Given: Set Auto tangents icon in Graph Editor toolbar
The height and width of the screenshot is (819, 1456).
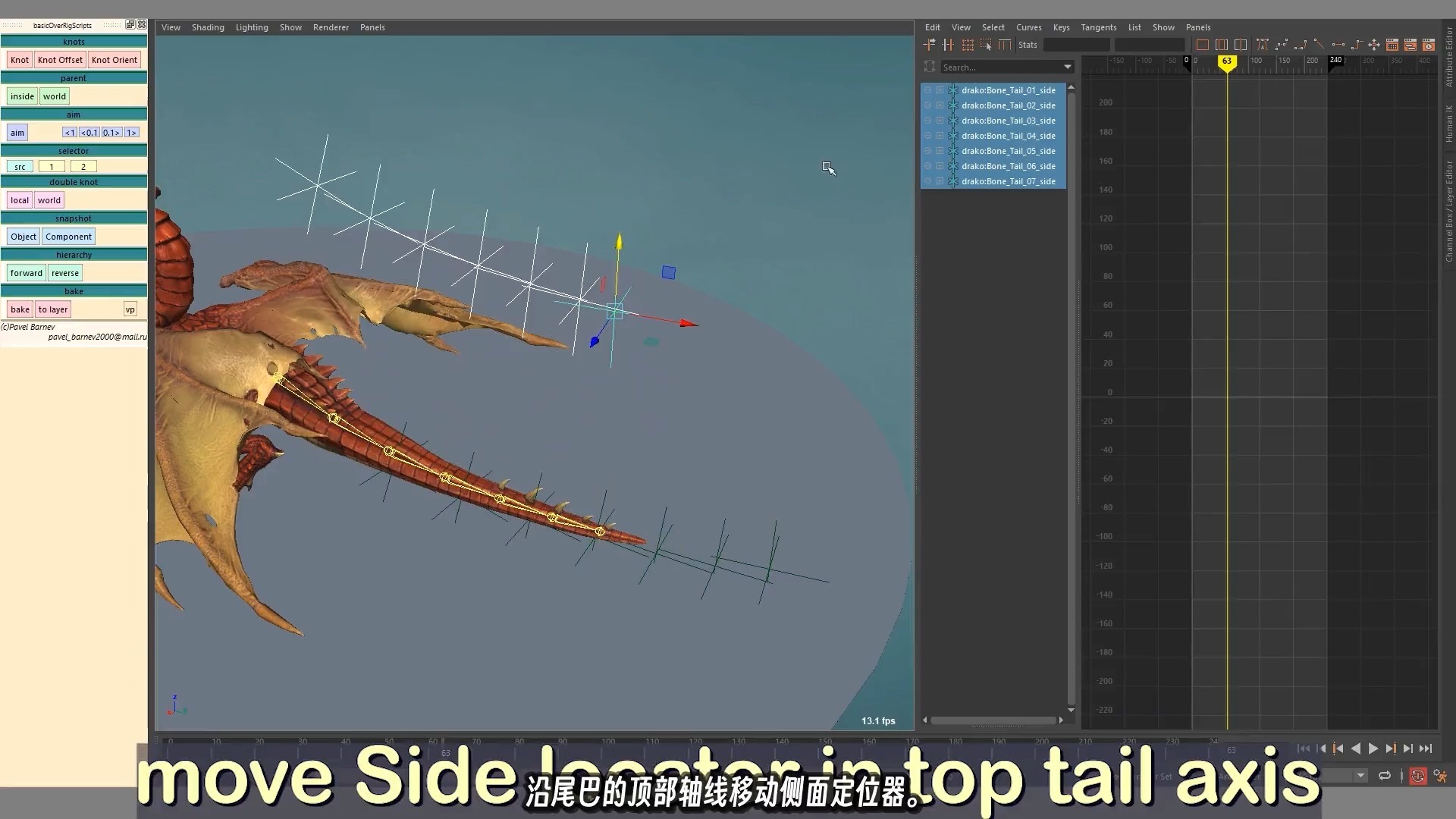Looking at the screenshot, I should [1263, 45].
